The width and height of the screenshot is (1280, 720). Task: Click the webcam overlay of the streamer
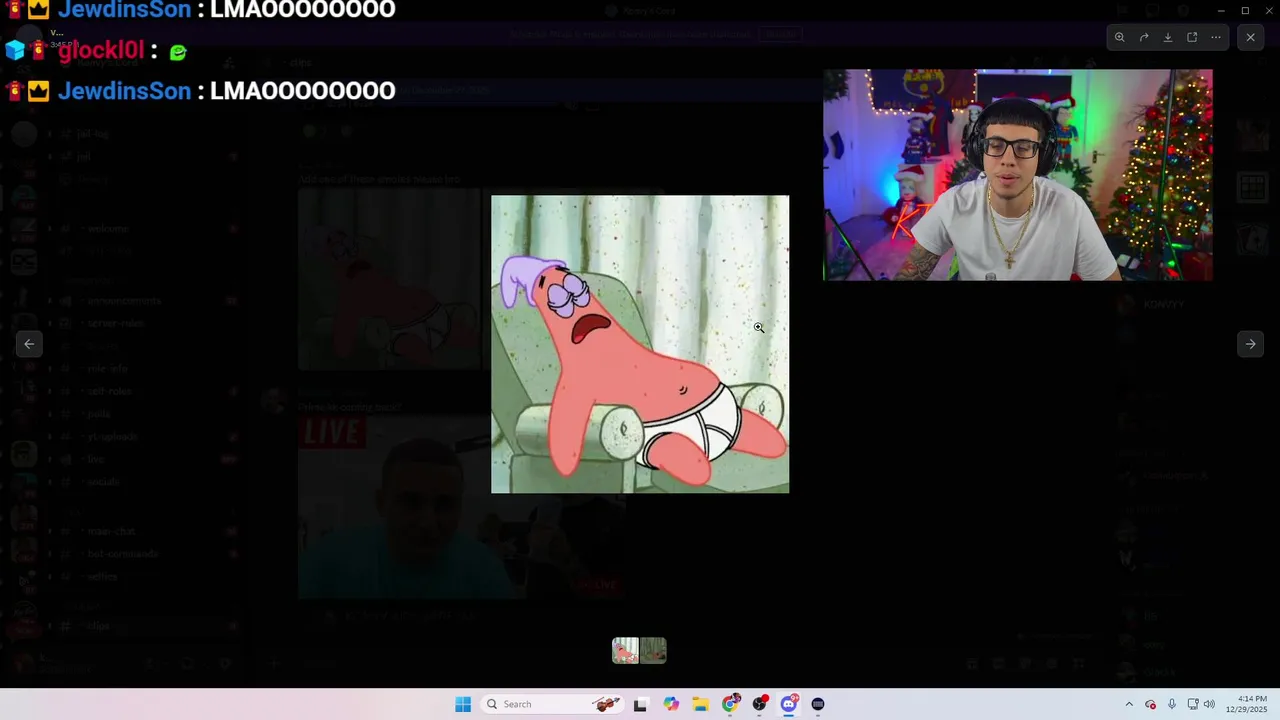click(1018, 175)
